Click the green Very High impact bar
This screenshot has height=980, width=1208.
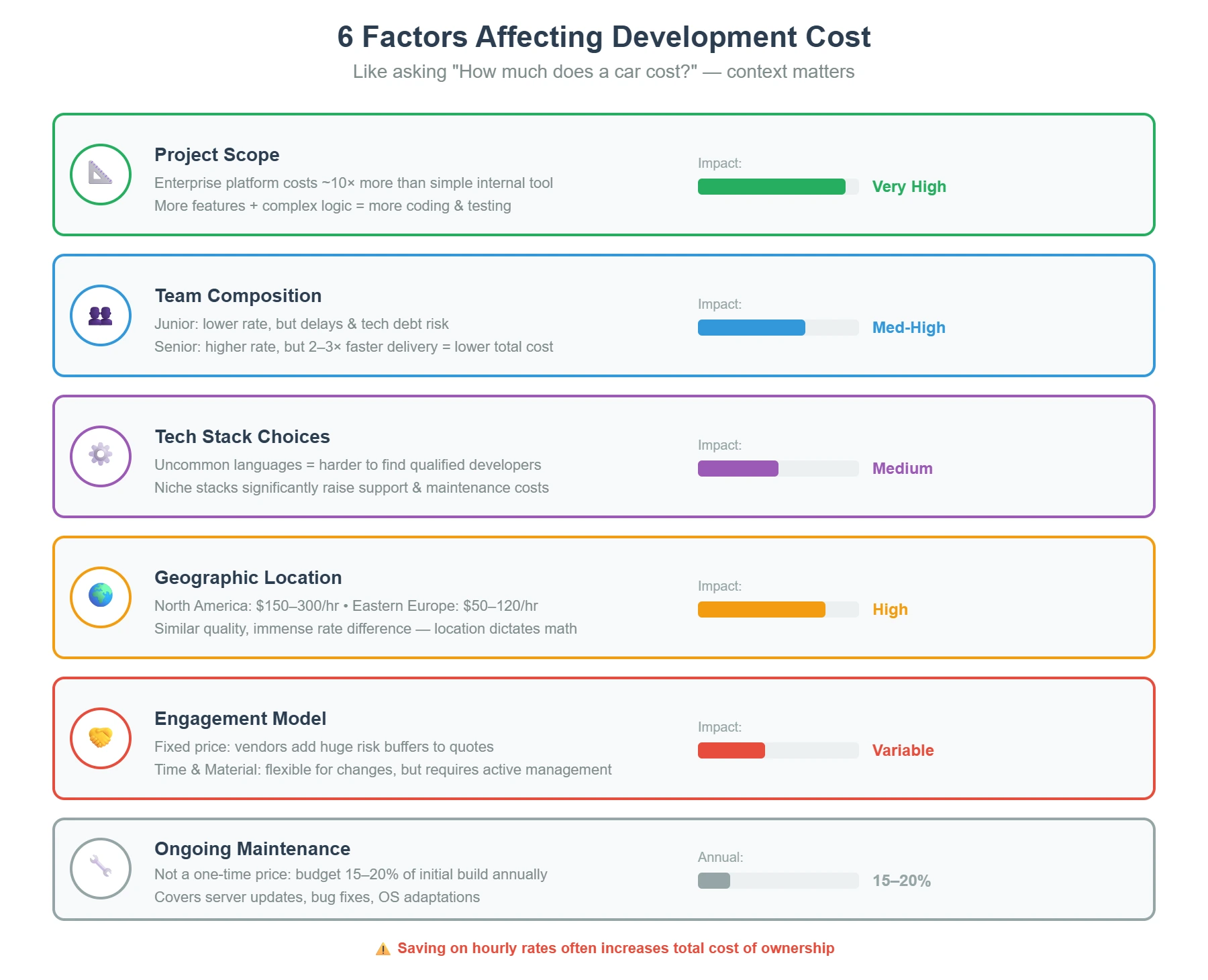(x=772, y=187)
